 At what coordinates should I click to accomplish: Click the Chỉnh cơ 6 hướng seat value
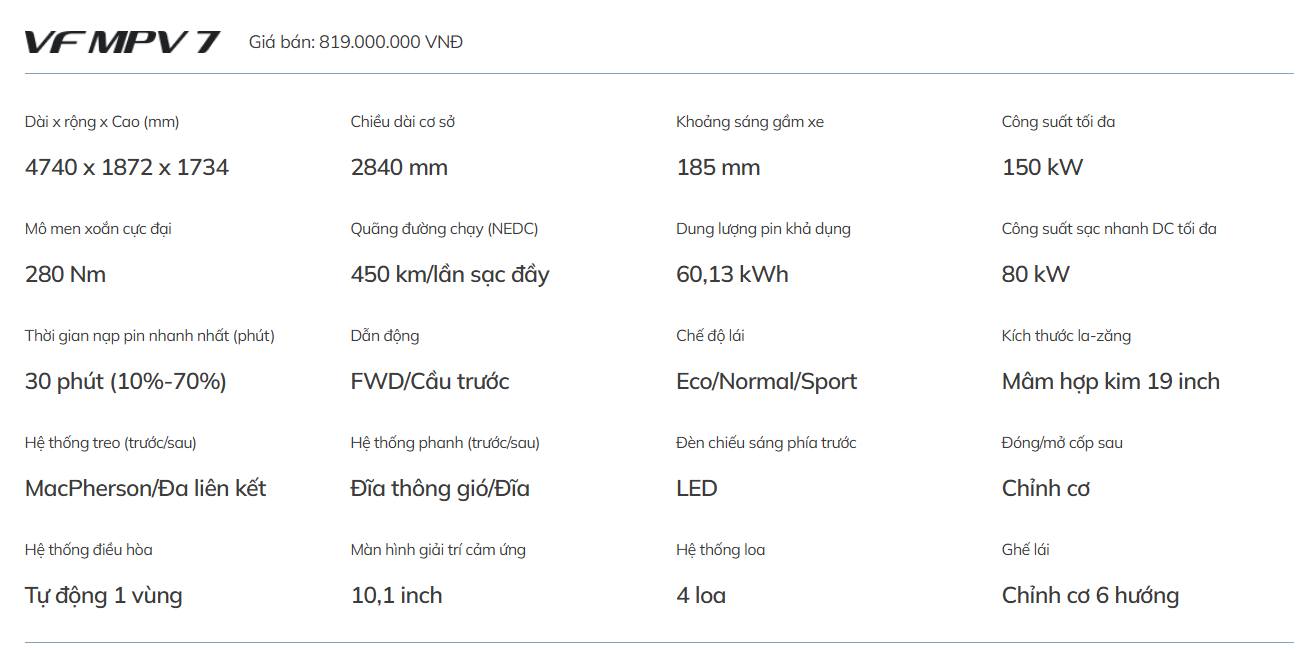click(x=1090, y=595)
